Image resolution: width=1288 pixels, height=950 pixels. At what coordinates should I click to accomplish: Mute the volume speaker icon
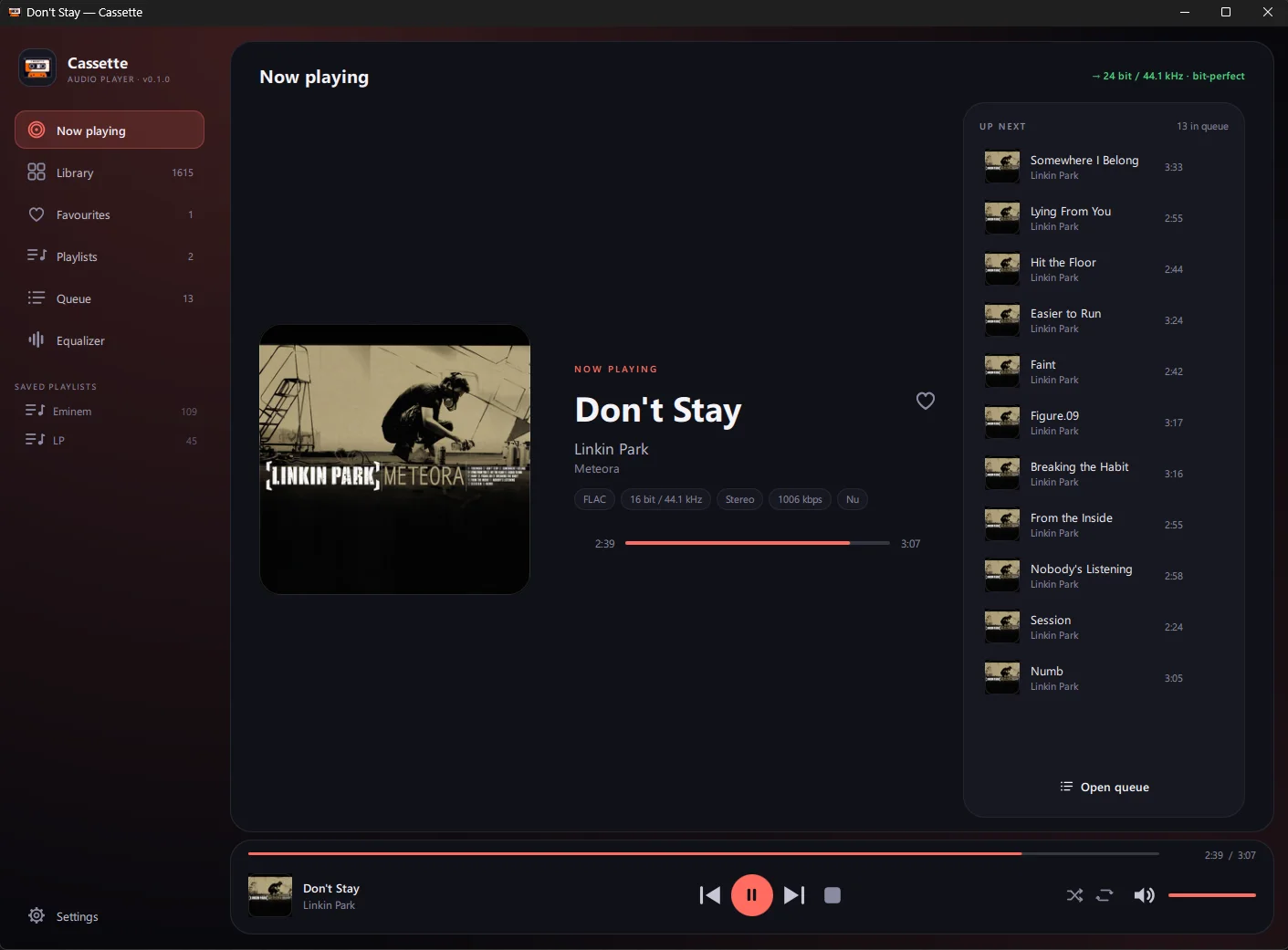(1144, 895)
